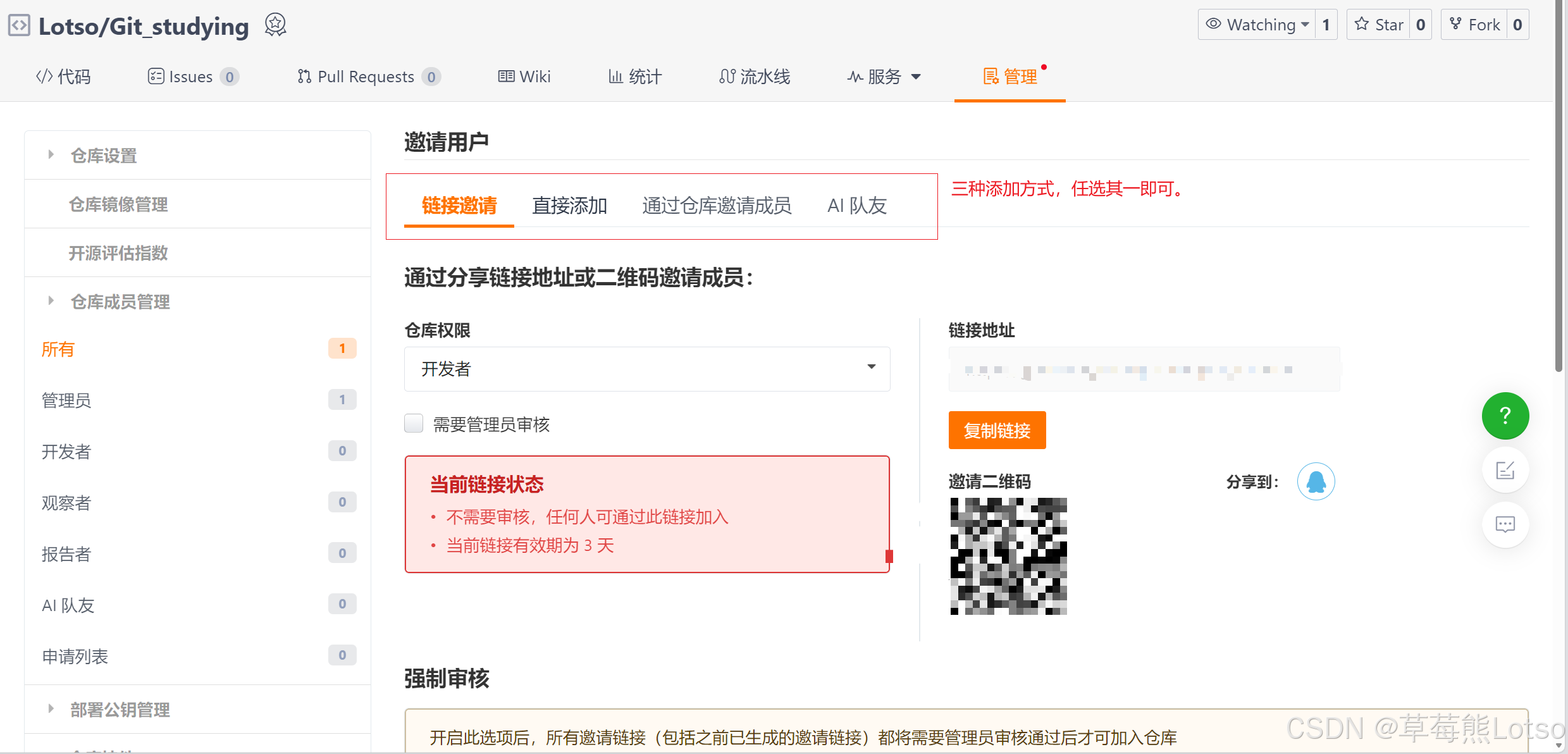Open the chat message bubble icon

1505,524
